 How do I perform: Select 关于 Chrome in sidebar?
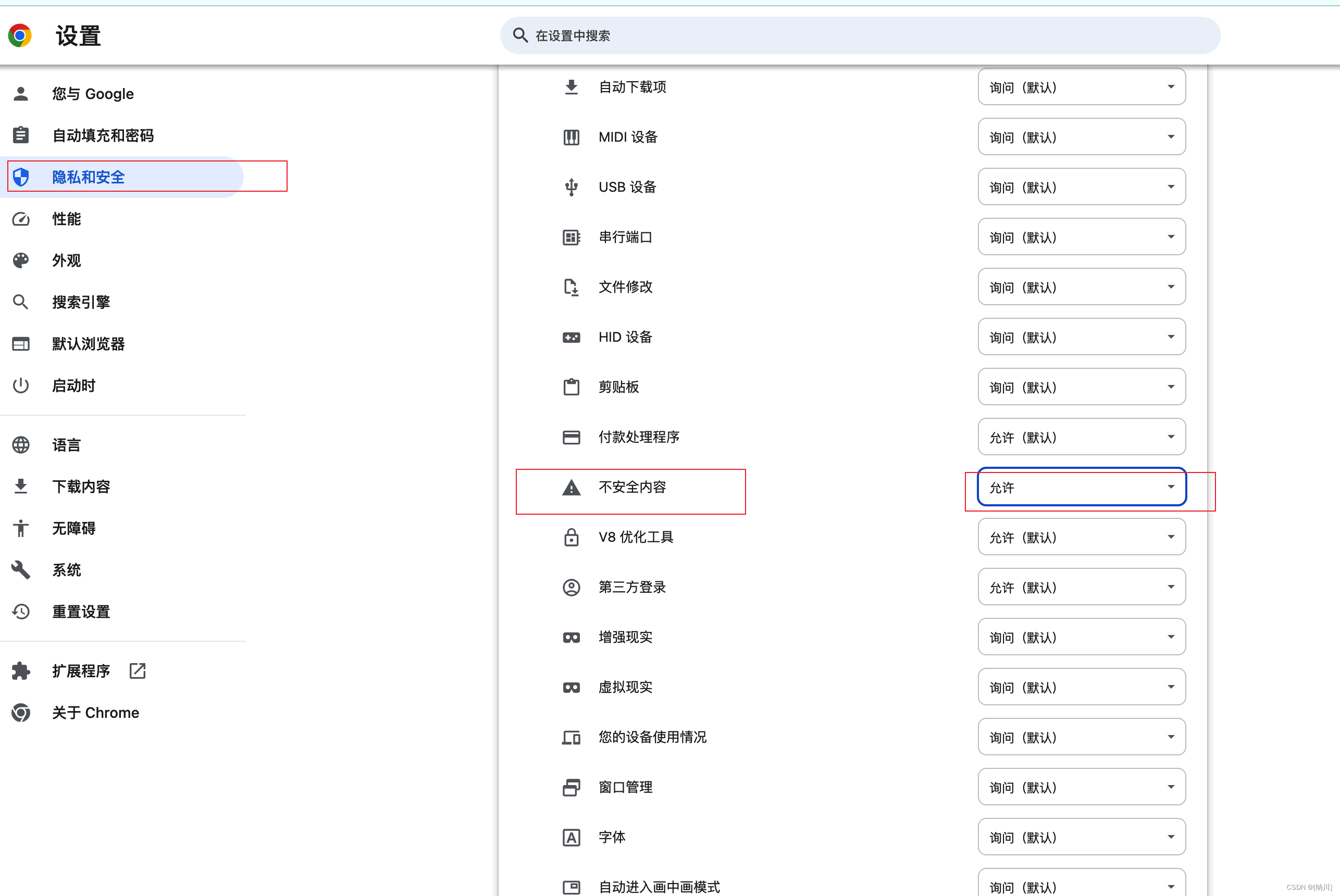pyautogui.click(x=95, y=713)
